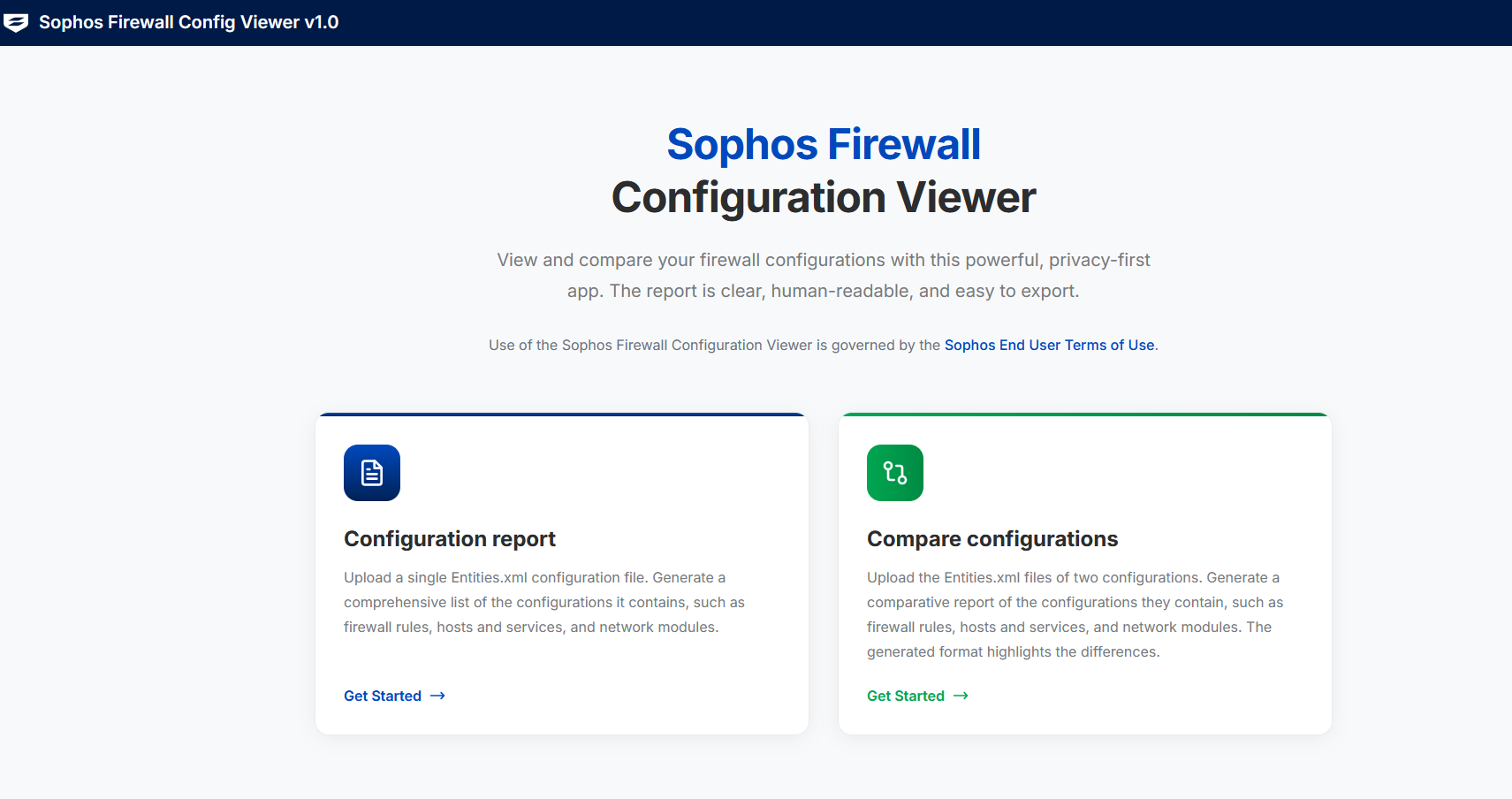This screenshot has height=799, width=1512.
Task: Click the Configuration Viewer main heading
Action: click(824, 197)
